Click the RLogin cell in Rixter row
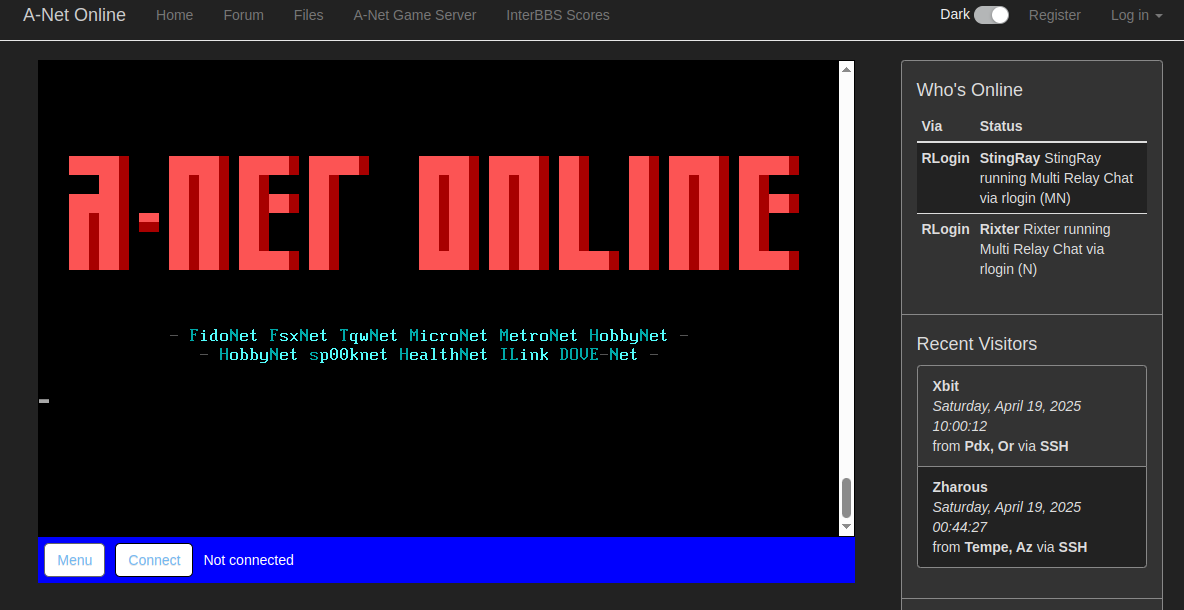The image size is (1184, 610). point(945,229)
